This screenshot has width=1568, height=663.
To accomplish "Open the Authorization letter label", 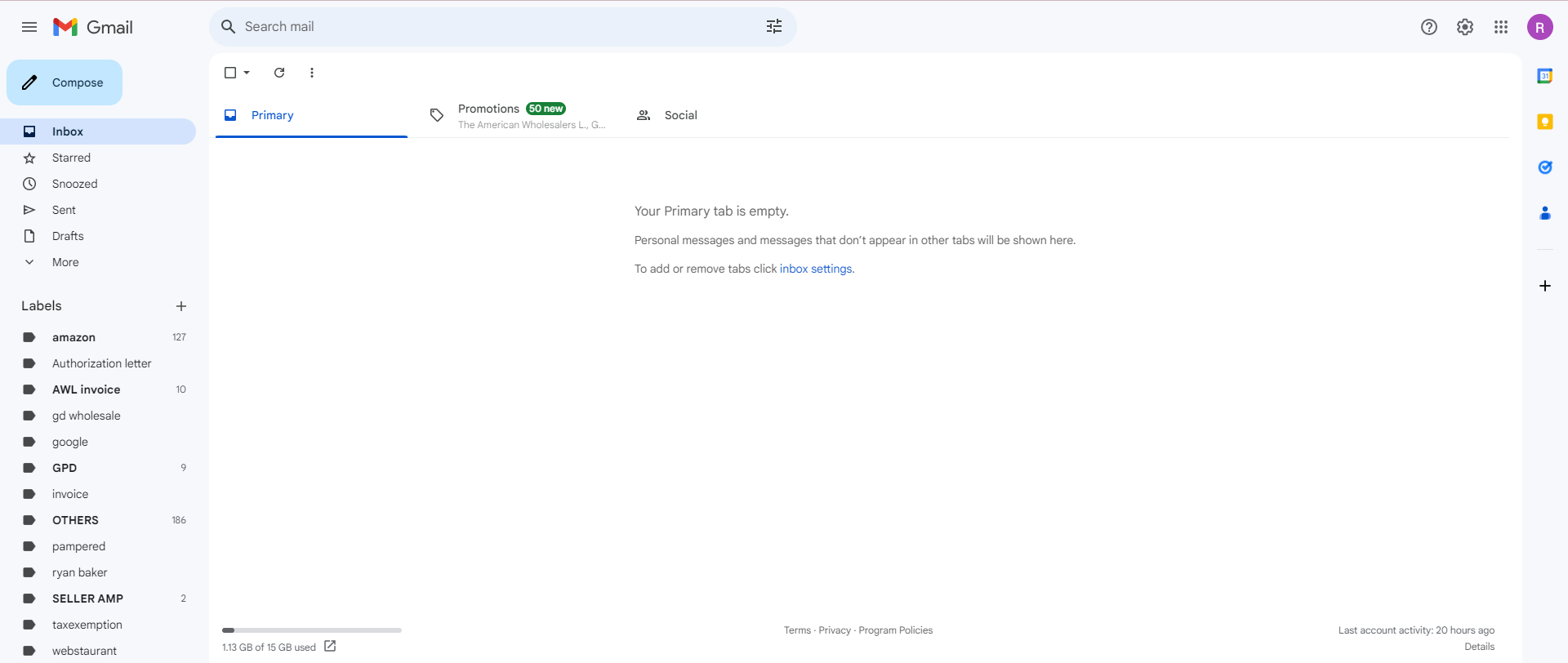I will 98,363.
